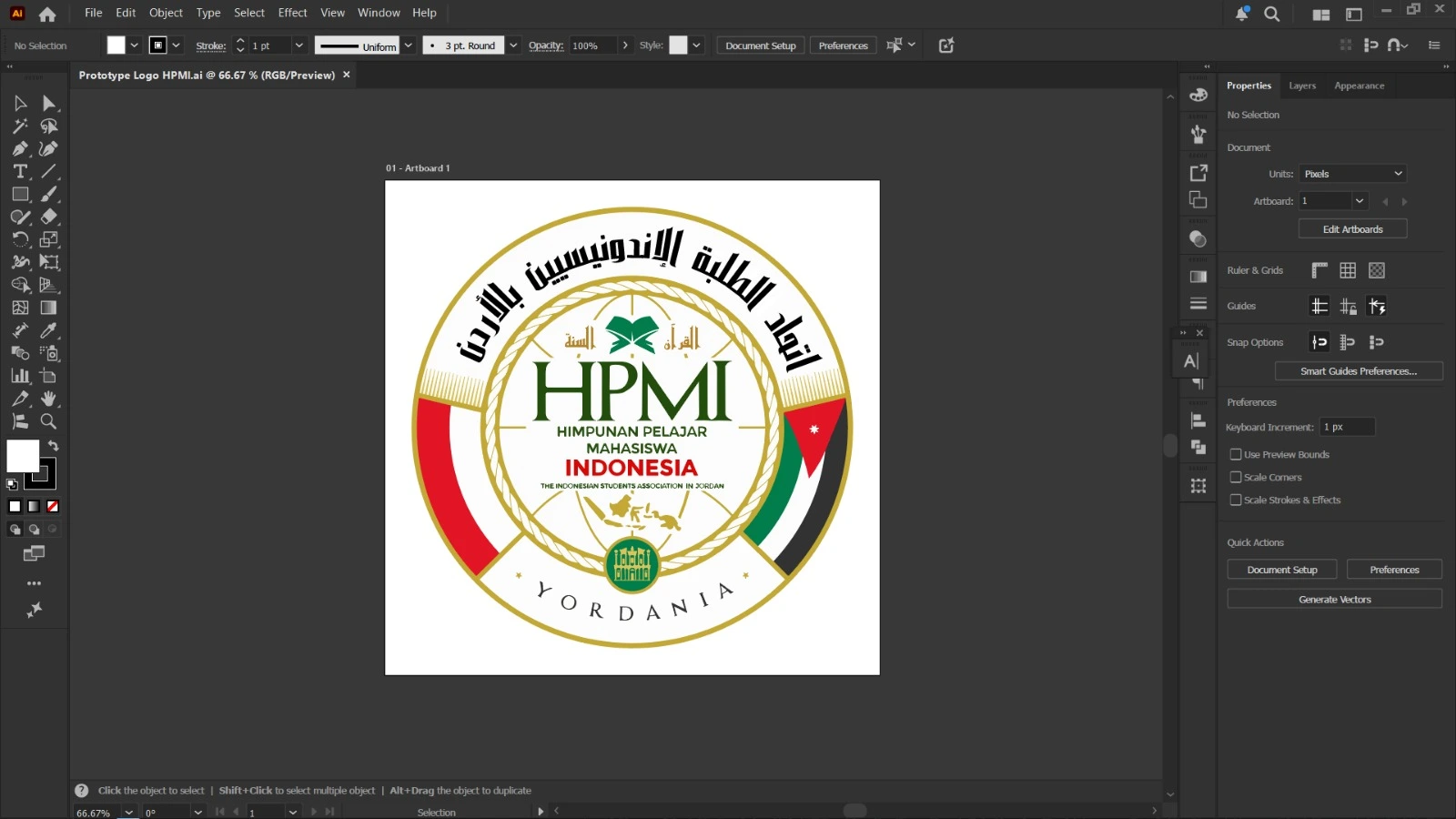Open the Effect menu
Screen dimensions: 1456x819
(292, 13)
